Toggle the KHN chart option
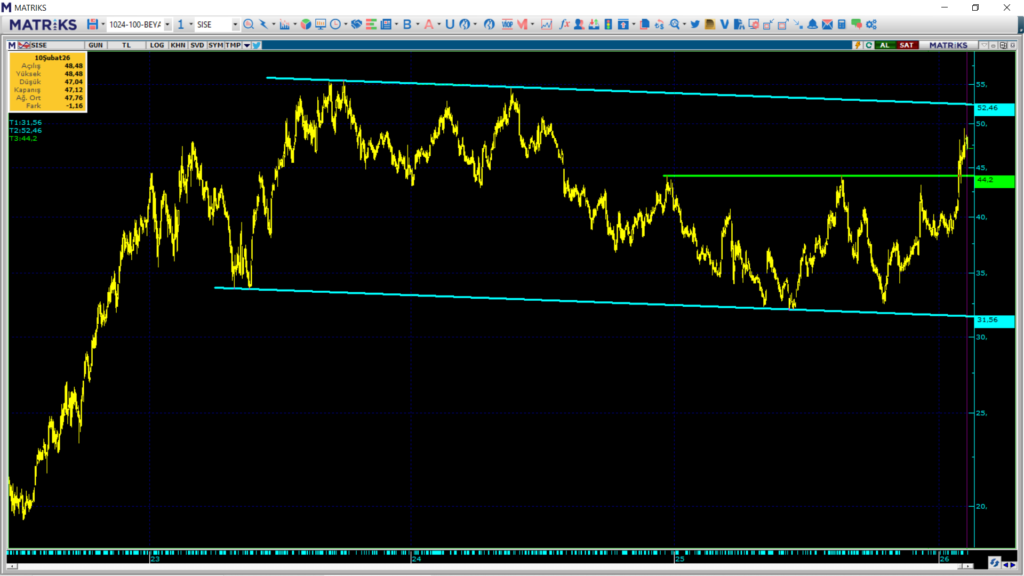The image size is (1024, 576). 177,45
